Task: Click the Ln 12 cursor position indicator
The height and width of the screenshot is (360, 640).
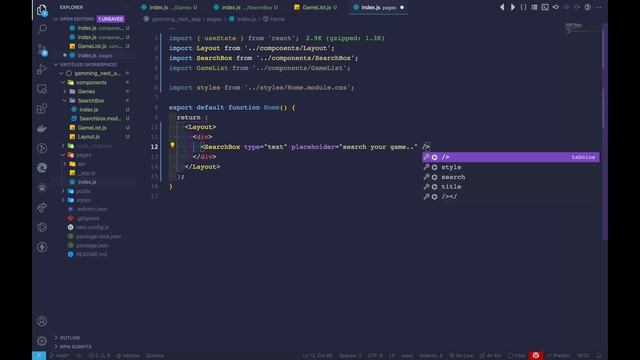Action: click(318, 356)
